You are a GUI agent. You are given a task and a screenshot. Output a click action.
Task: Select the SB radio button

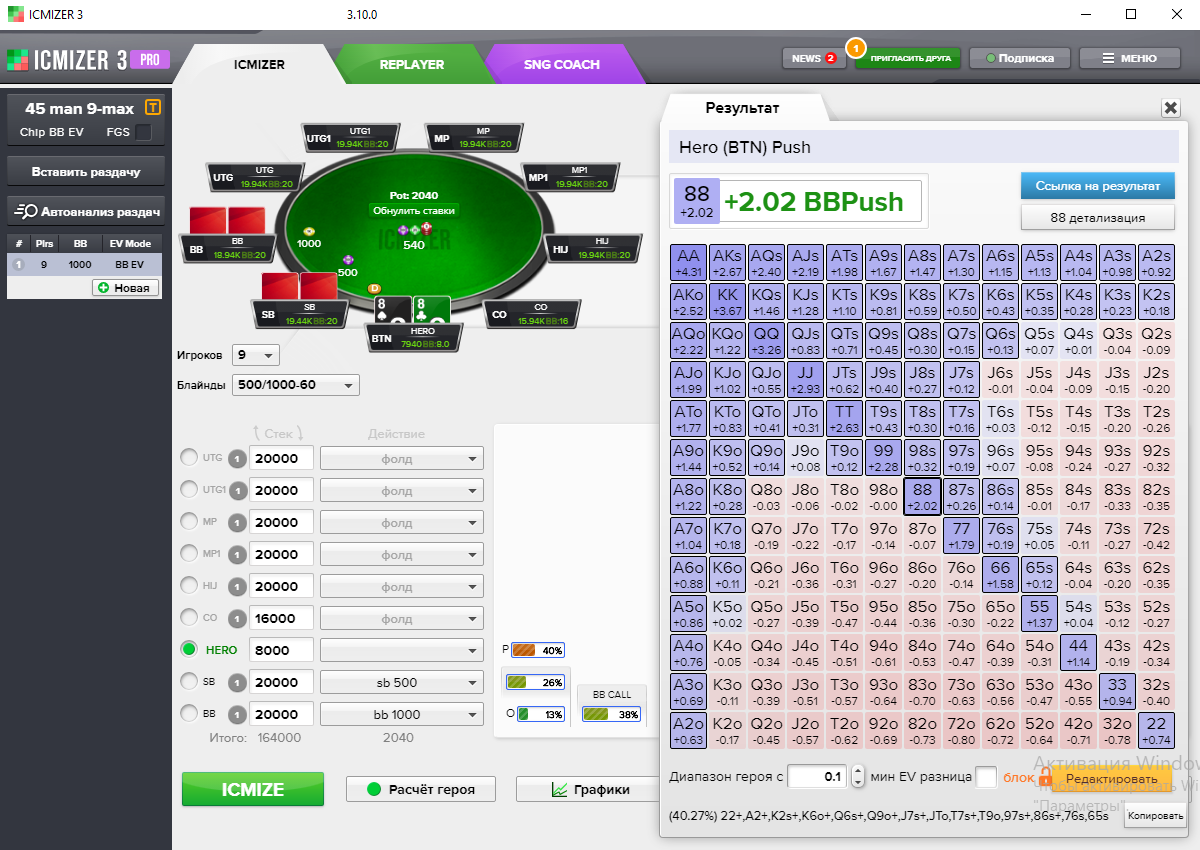pyautogui.click(x=189, y=681)
